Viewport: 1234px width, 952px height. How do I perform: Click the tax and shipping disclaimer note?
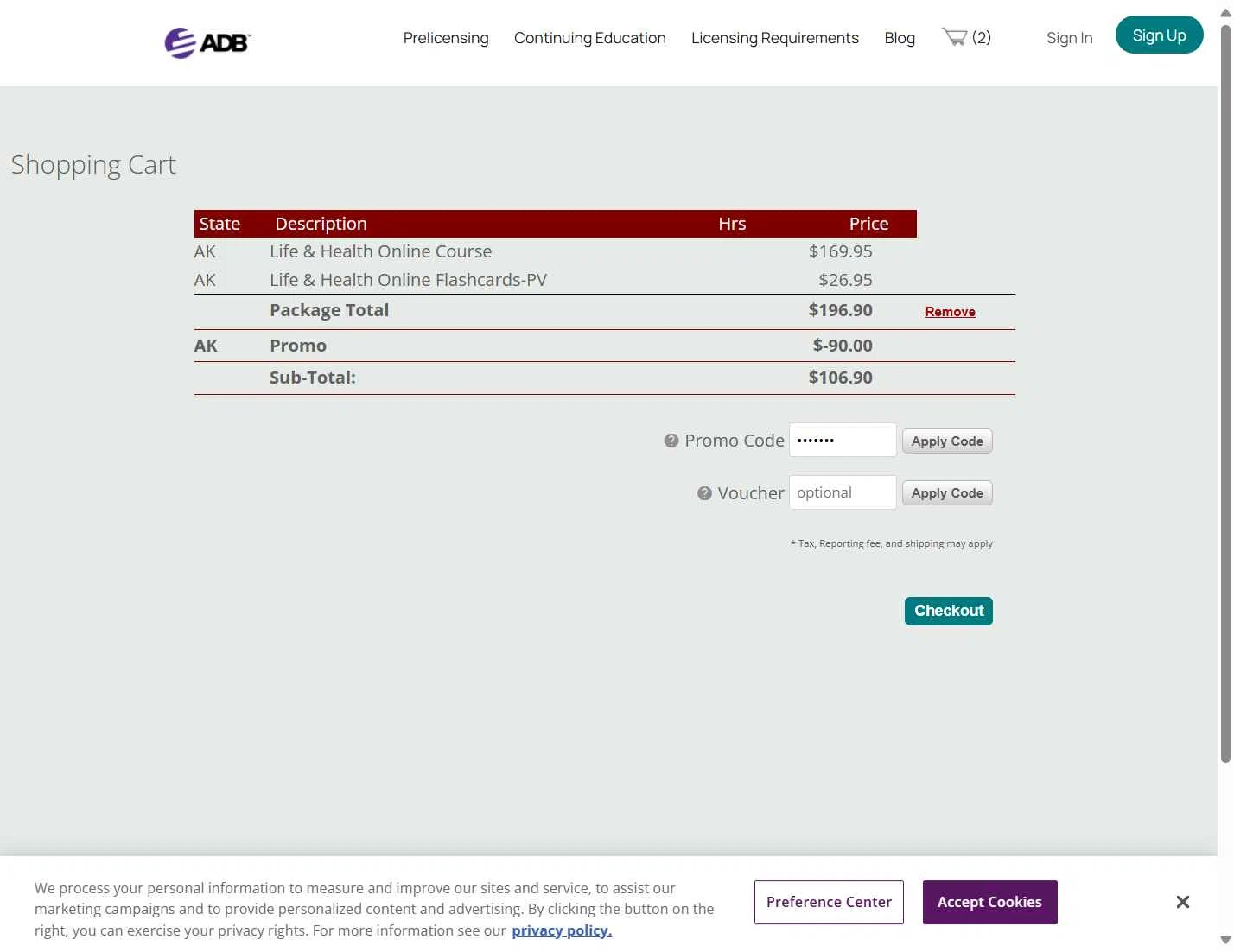pyautogui.click(x=891, y=543)
